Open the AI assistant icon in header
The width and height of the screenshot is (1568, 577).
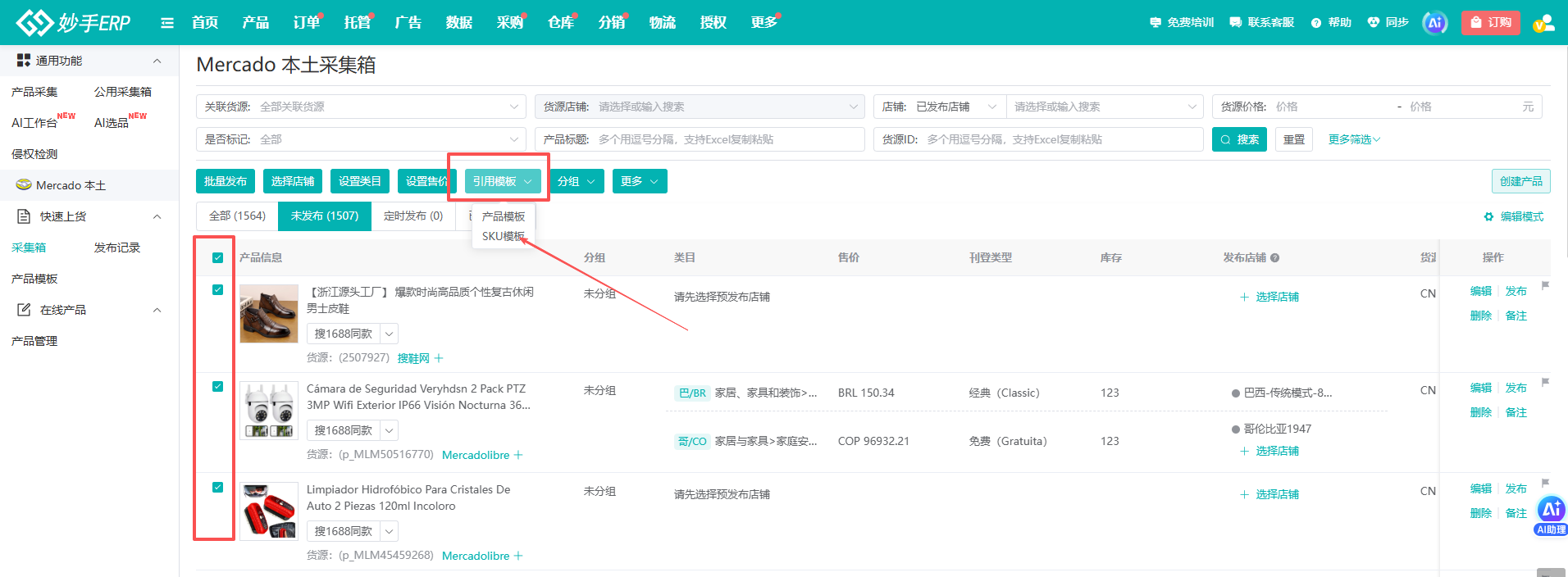pyautogui.click(x=1434, y=23)
